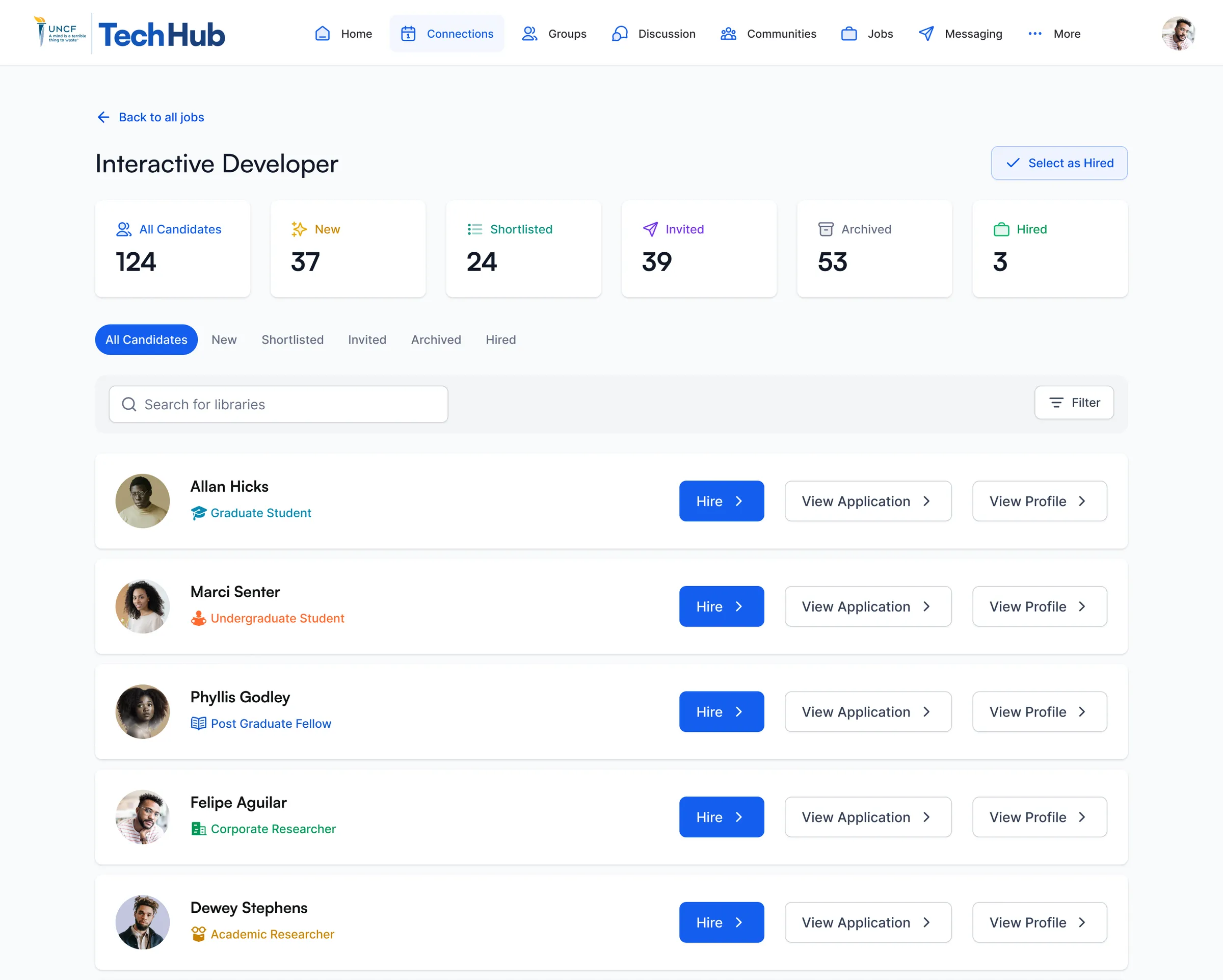Click the Groups people icon
The image size is (1223, 980).
(529, 34)
